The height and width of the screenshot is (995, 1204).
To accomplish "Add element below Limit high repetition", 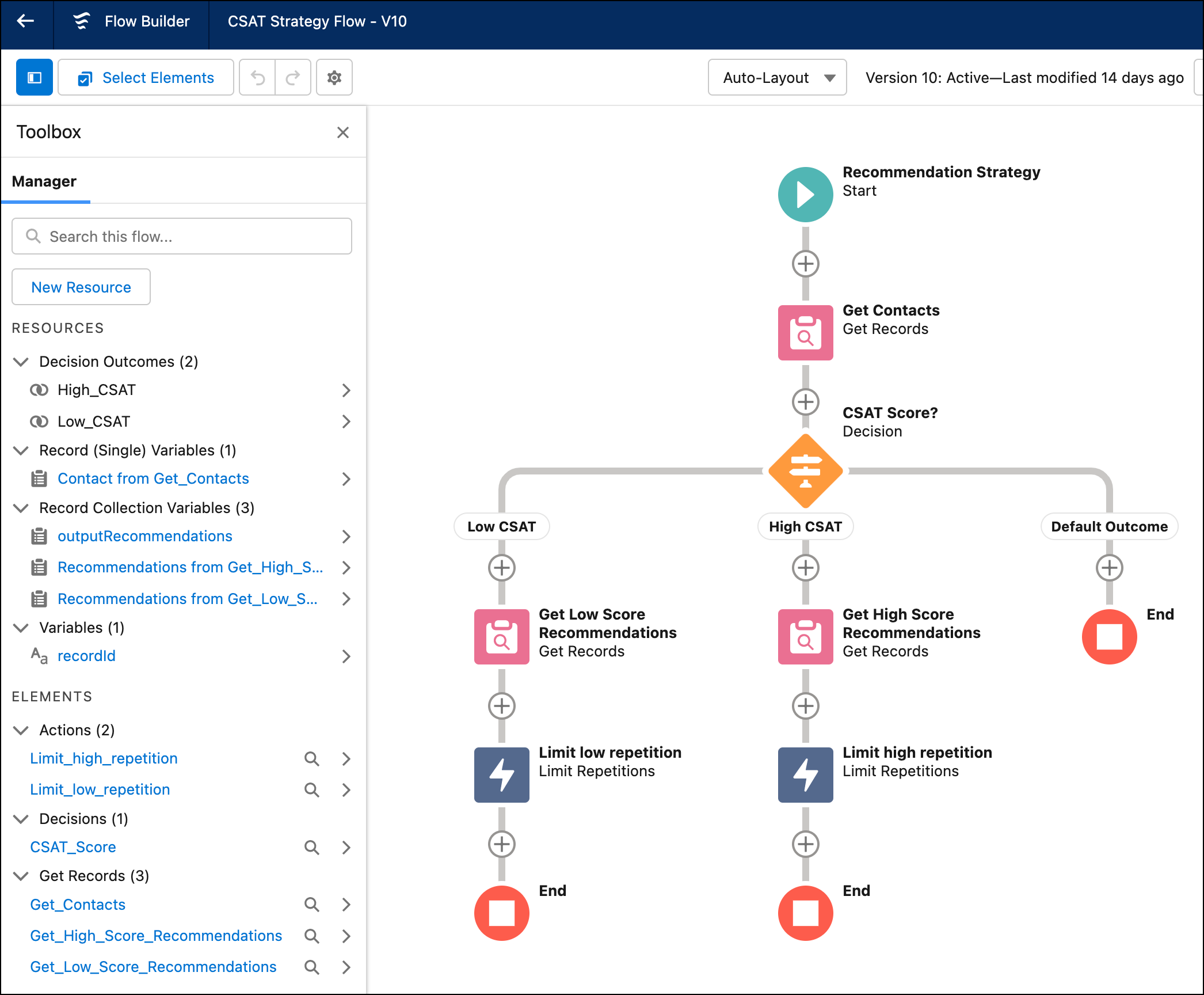I will tap(806, 844).
